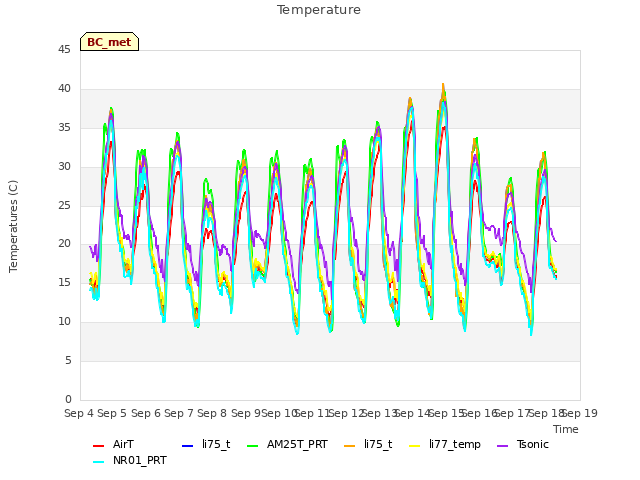Image resolution: width=640 pixels, height=480 pixels.
Task: Click the y-axis tick label 45
Action: pos(64,50)
